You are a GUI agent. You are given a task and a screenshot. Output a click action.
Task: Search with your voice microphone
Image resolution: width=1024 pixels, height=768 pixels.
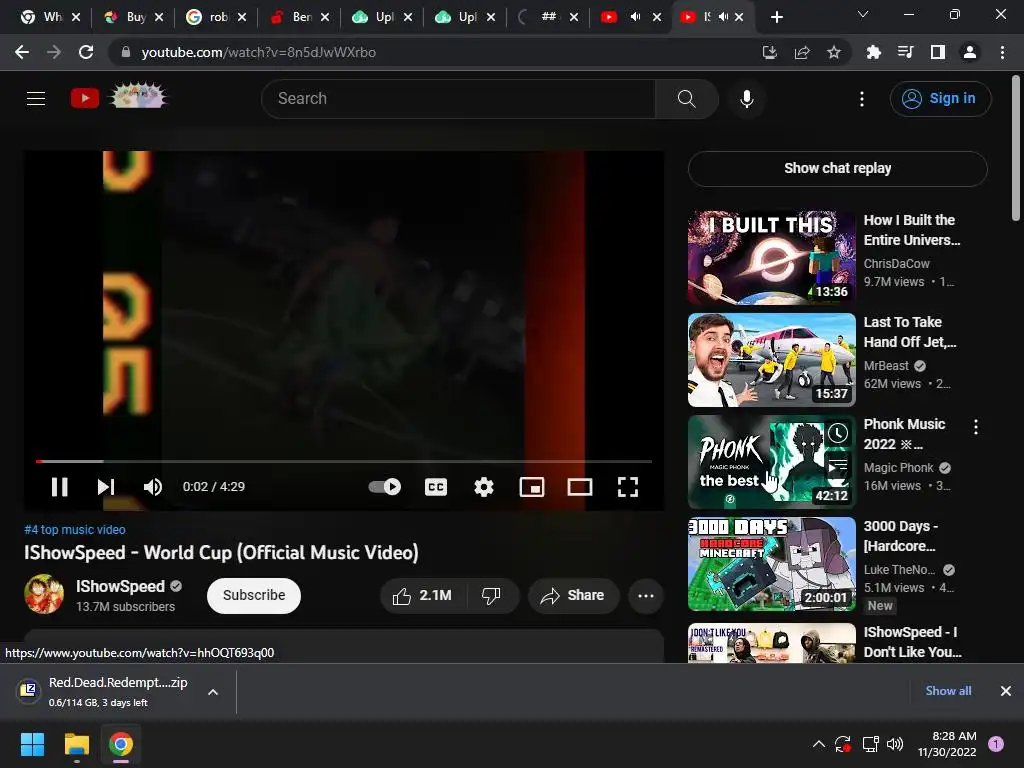pyautogui.click(x=746, y=99)
